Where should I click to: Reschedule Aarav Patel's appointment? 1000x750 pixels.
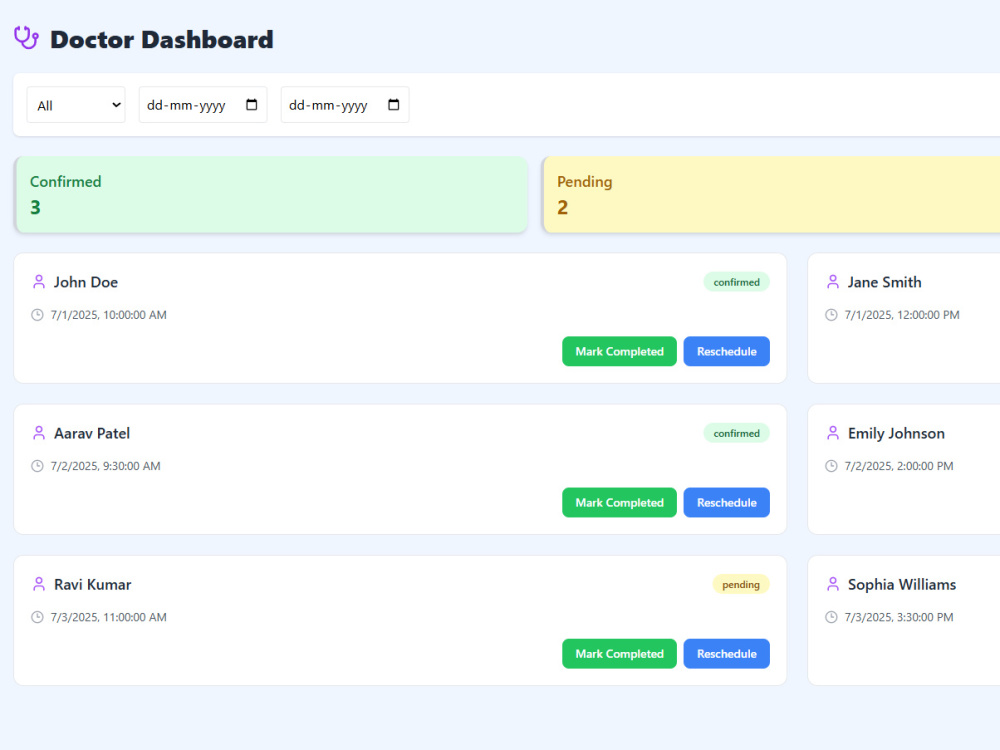pos(726,503)
